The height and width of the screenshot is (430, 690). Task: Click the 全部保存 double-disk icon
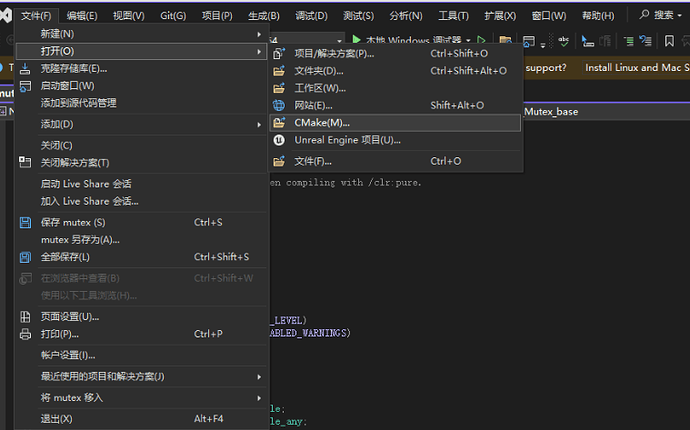click(25, 257)
